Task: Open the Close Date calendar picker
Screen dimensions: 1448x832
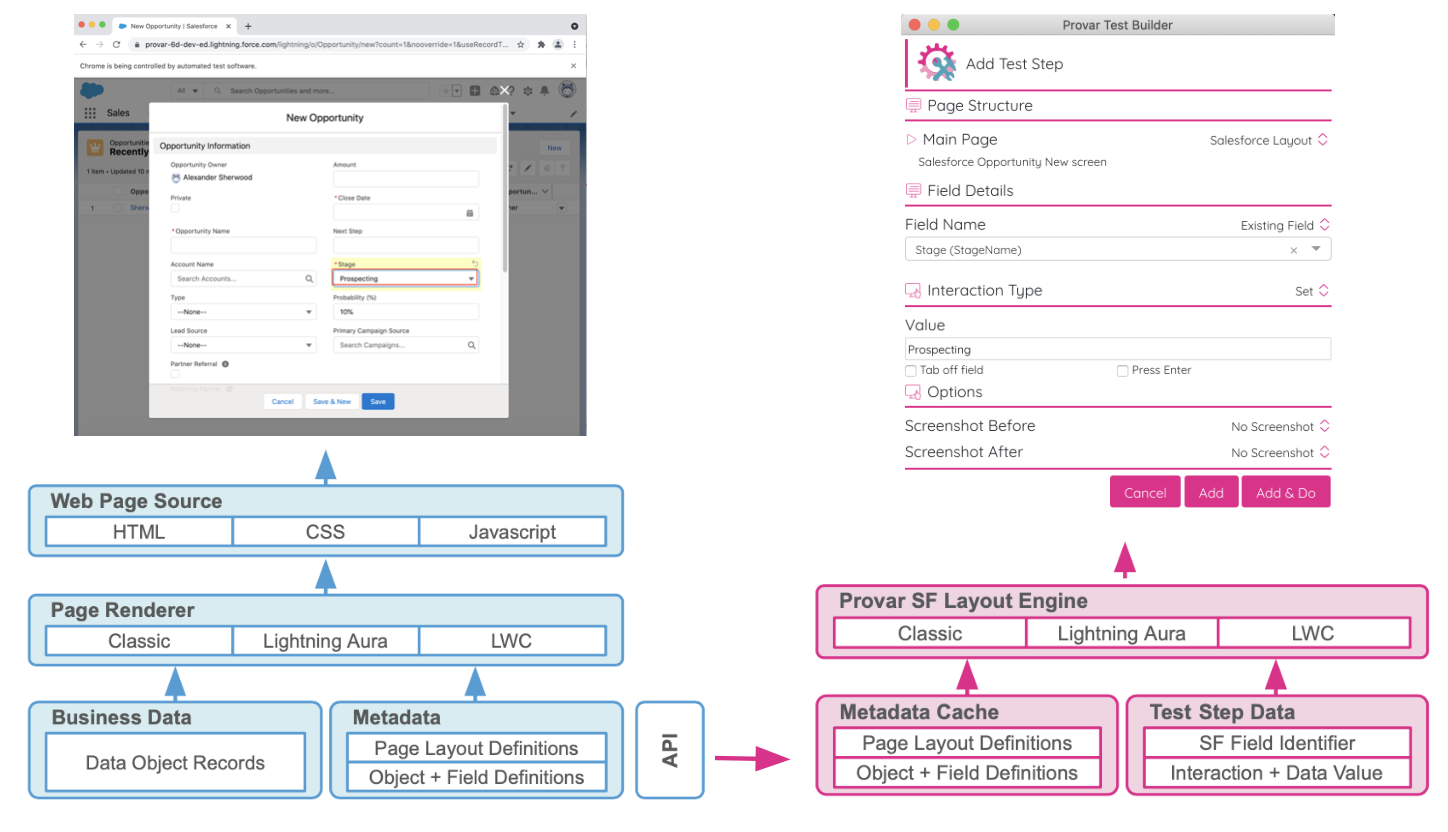Action: coord(469,213)
